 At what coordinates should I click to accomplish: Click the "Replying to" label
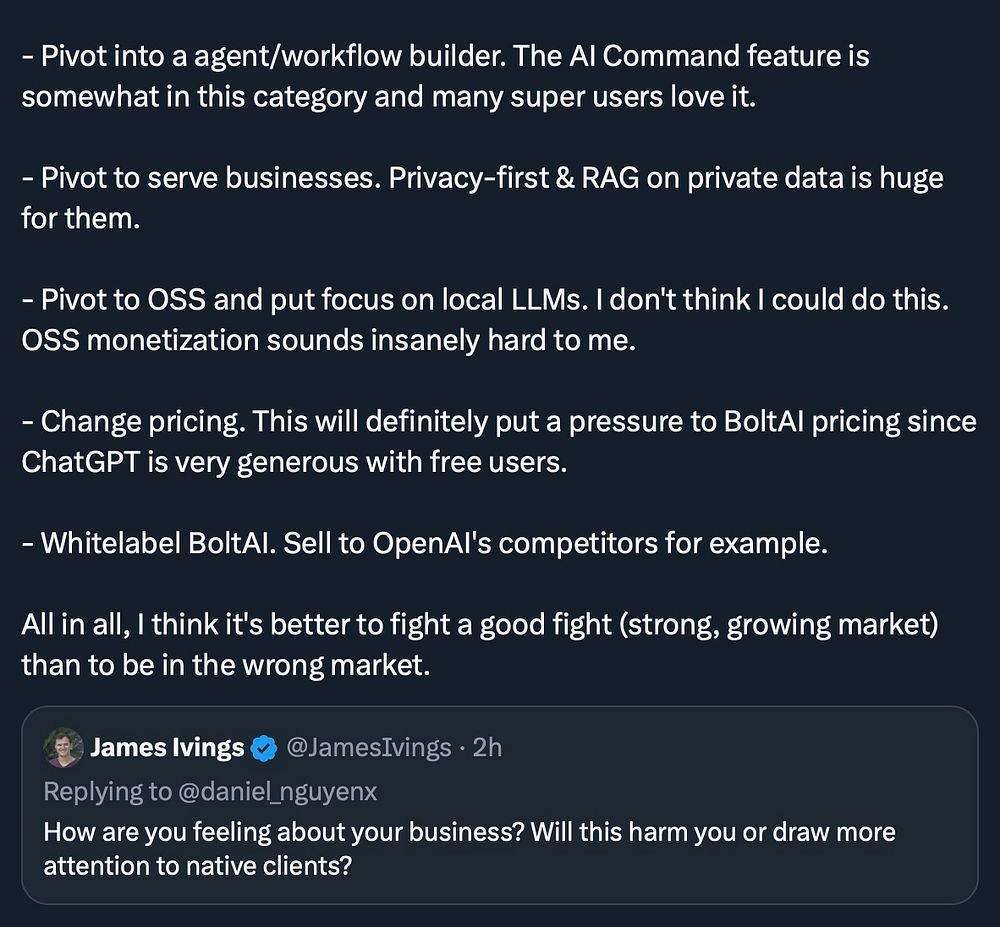click(108, 791)
